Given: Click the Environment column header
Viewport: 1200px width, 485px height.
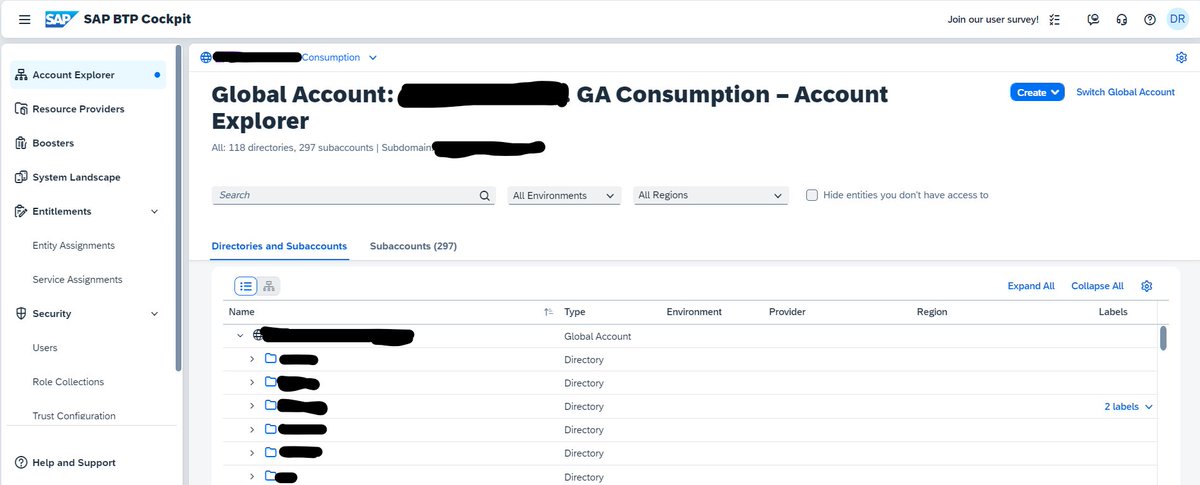Looking at the screenshot, I should 694,312.
